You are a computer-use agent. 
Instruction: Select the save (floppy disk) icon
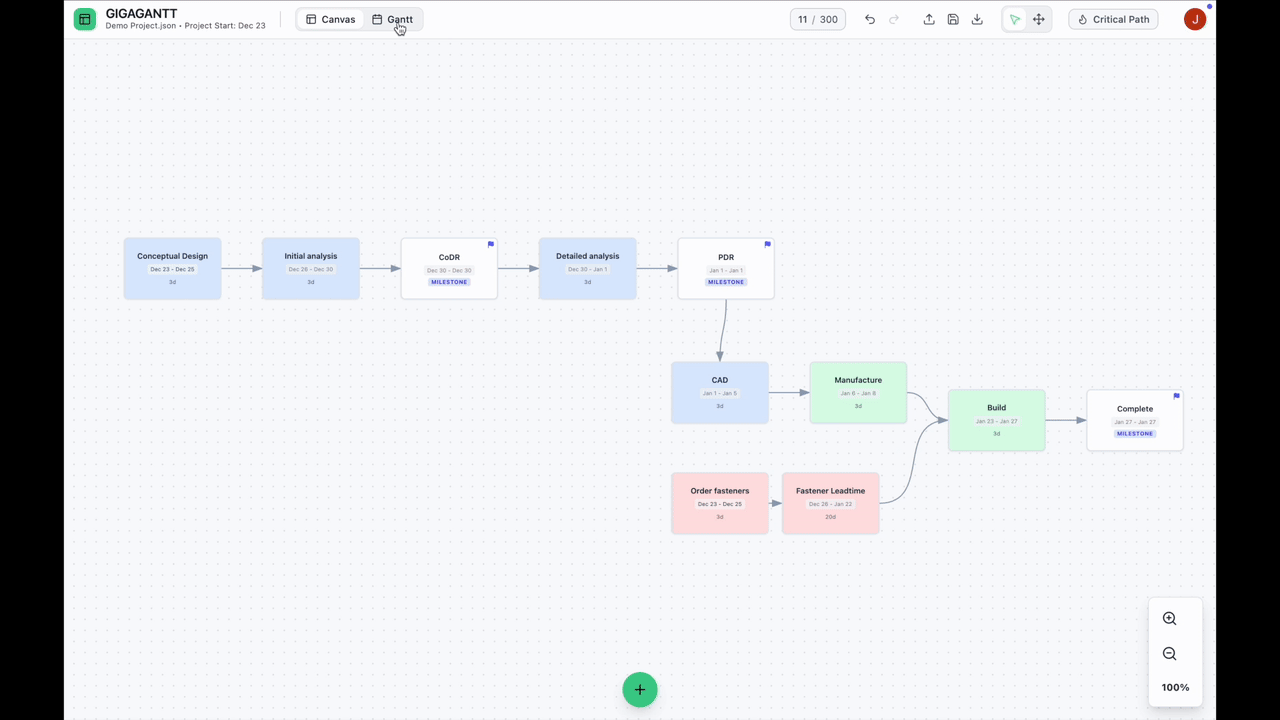point(953,19)
